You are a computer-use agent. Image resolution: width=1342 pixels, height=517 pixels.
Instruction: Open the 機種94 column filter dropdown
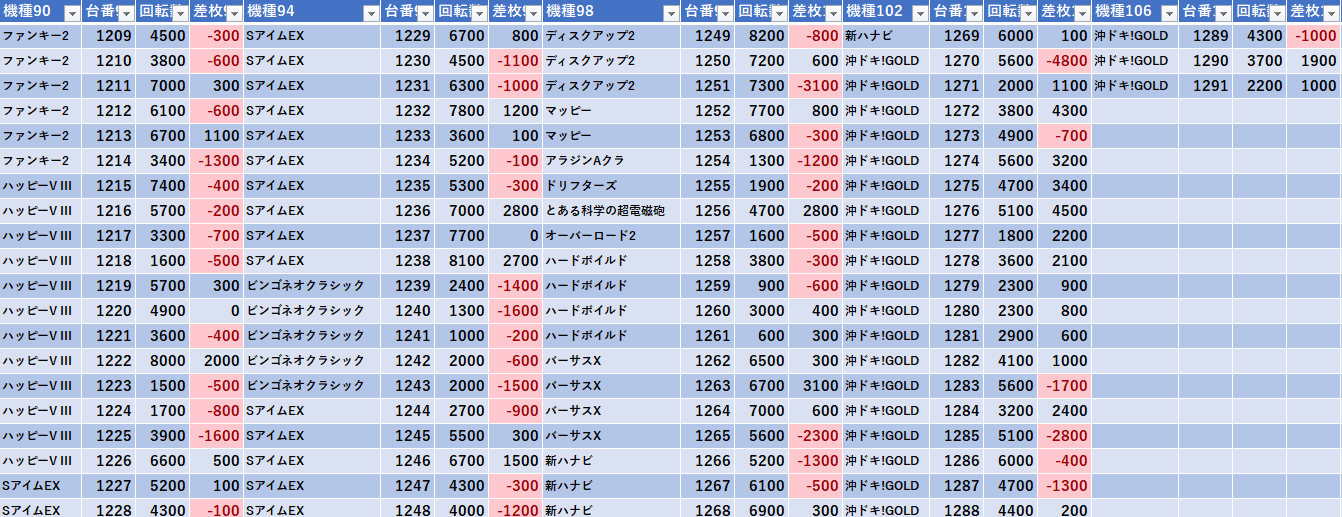(x=371, y=12)
